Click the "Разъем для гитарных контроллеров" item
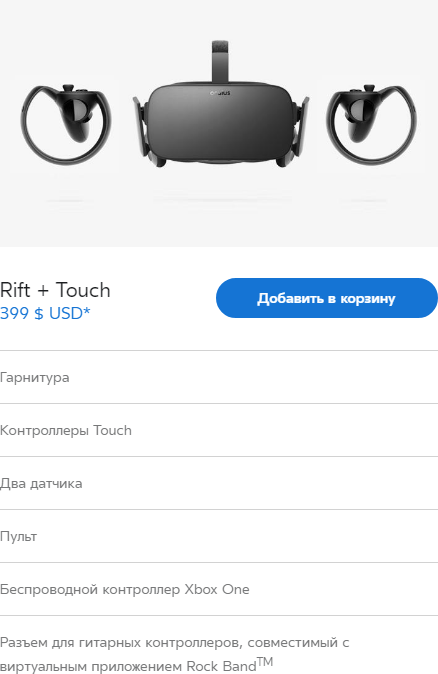The height and width of the screenshot is (674, 438). click(x=219, y=645)
